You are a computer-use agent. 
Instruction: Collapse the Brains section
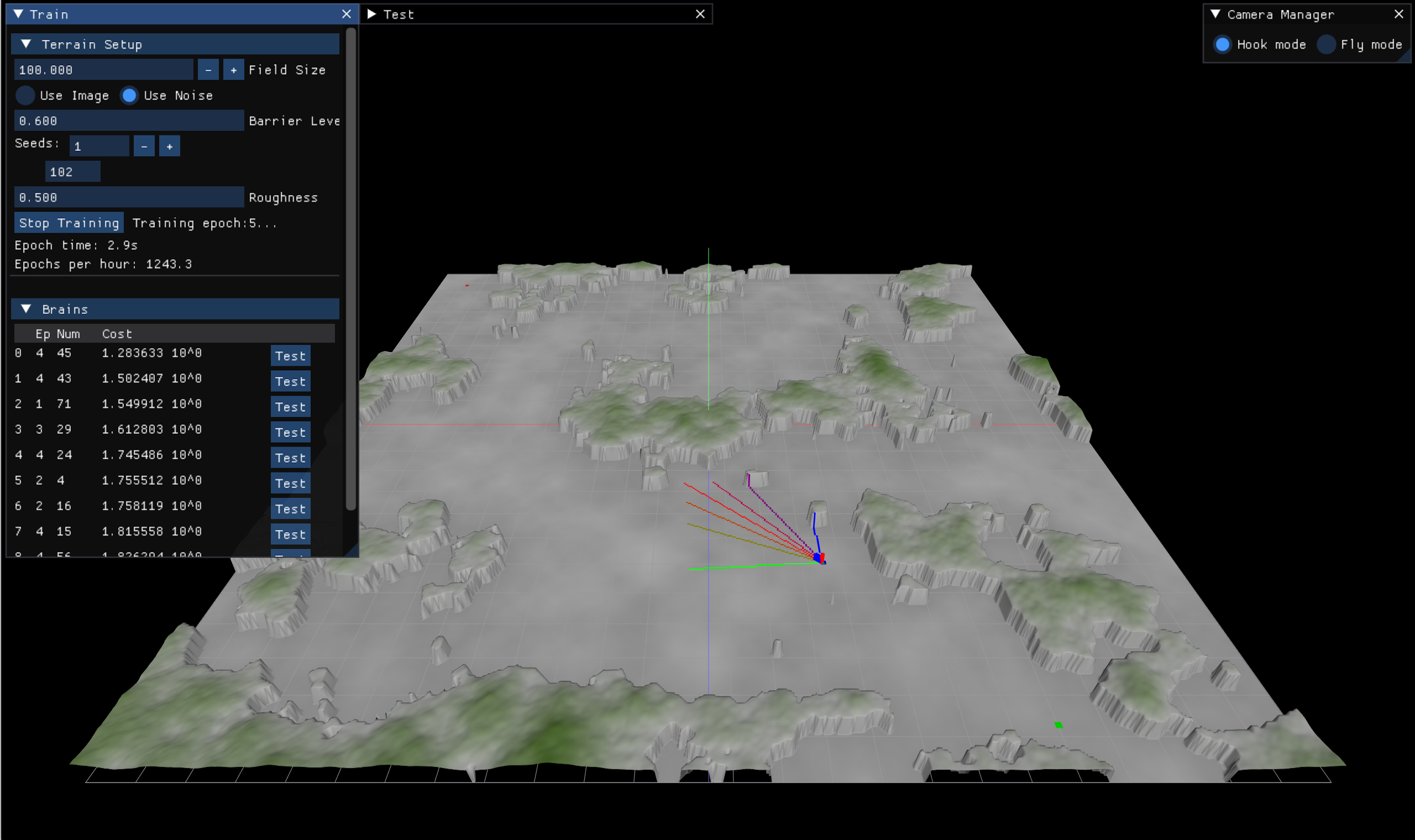coord(26,309)
